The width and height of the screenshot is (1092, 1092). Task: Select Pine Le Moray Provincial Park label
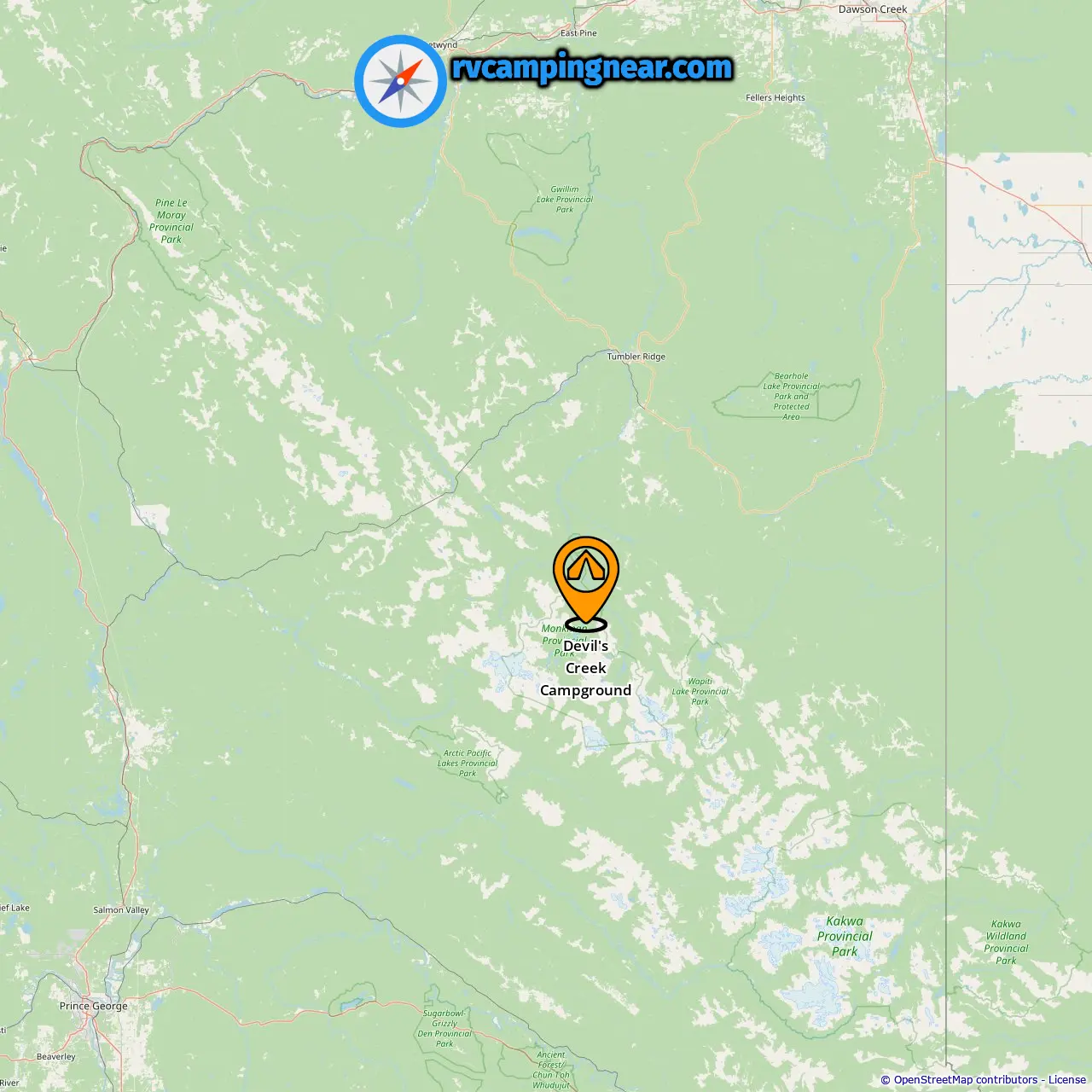click(171, 221)
